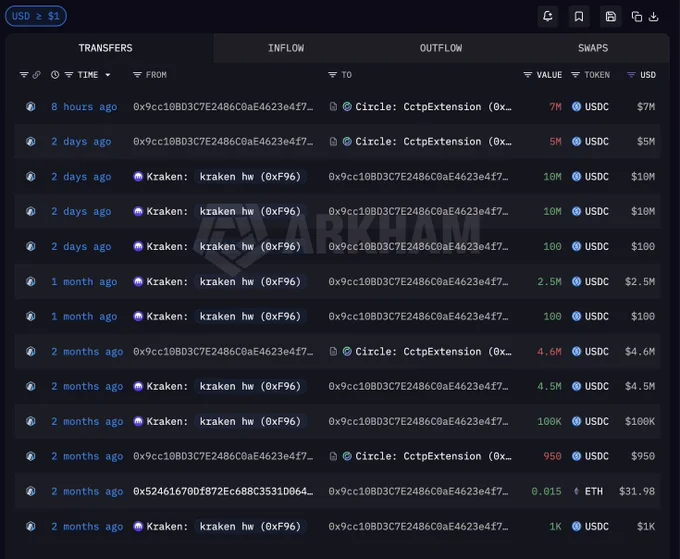Click the contract document icon in $7M row
The width and height of the screenshot is (680, 559).
[x=333, y=107]
